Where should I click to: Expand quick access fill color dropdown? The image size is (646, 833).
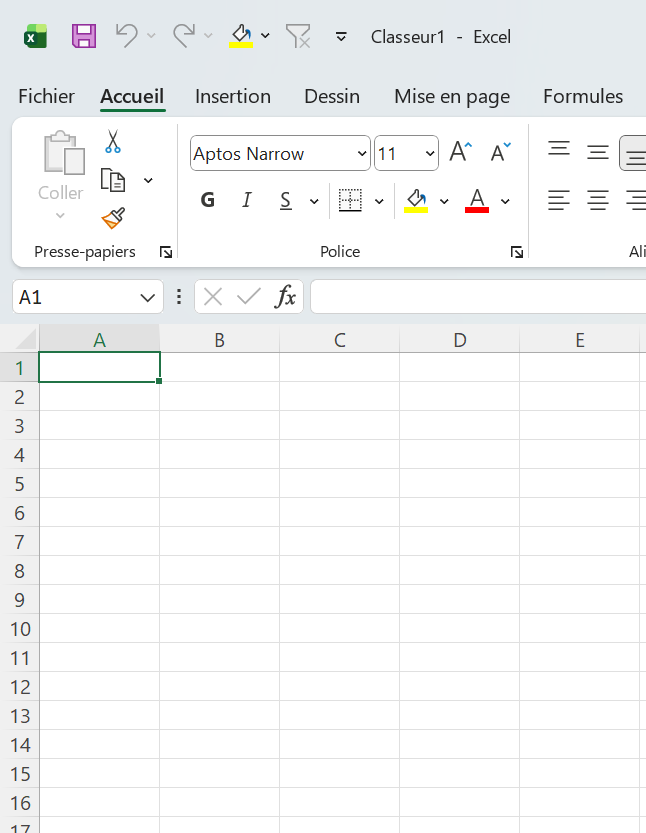click(265, 36)
